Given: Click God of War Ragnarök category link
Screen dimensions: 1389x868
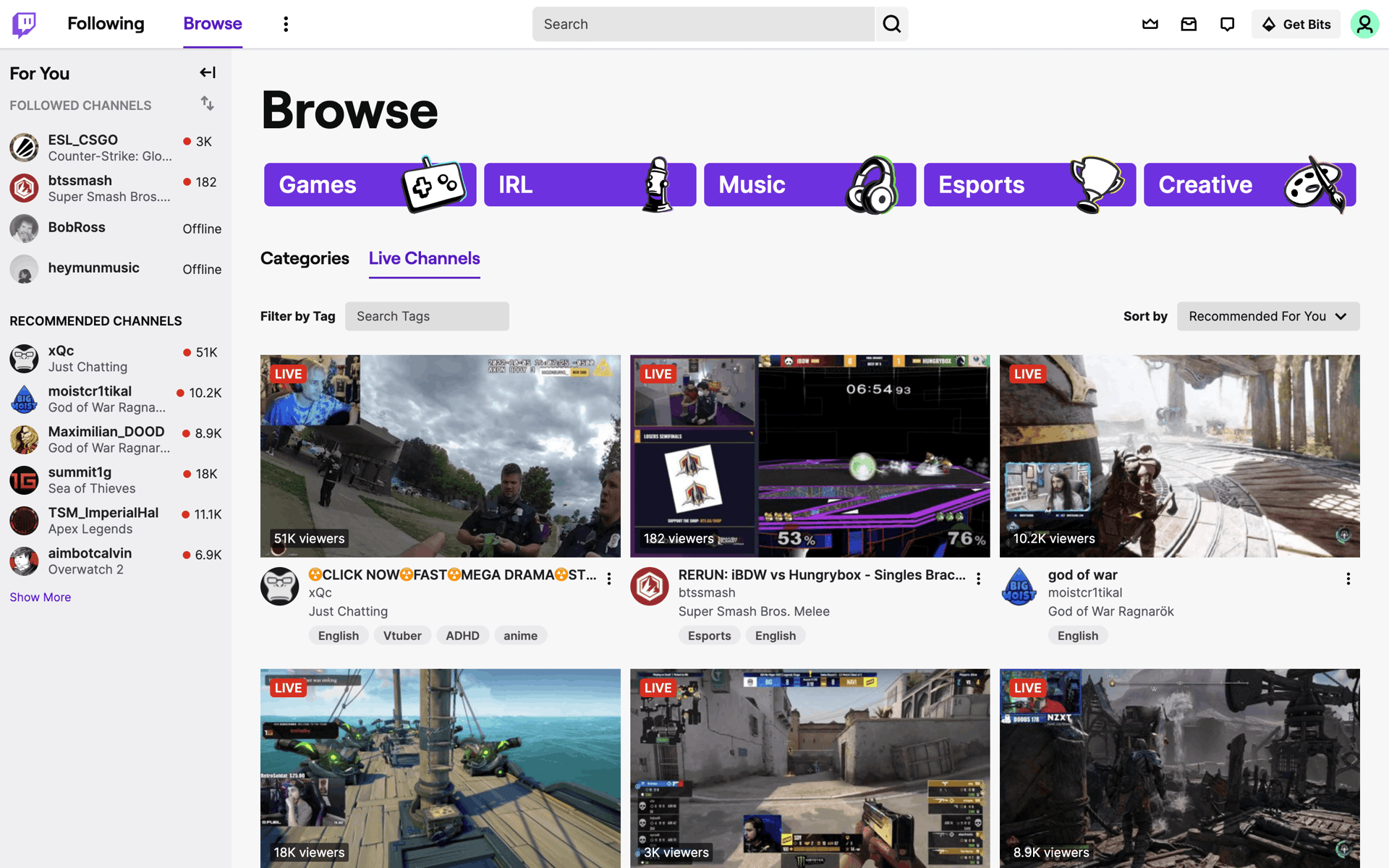Looking at the screenshot, I should click(x=1111, y=611).
